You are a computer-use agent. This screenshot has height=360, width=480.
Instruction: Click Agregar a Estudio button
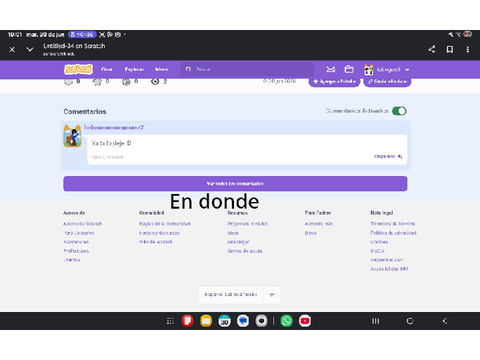point(334,82)
